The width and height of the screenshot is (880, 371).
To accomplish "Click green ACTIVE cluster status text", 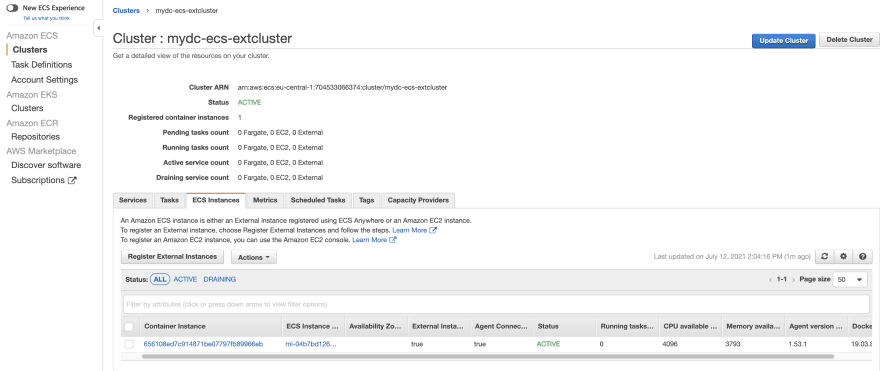I will point(249,103).
